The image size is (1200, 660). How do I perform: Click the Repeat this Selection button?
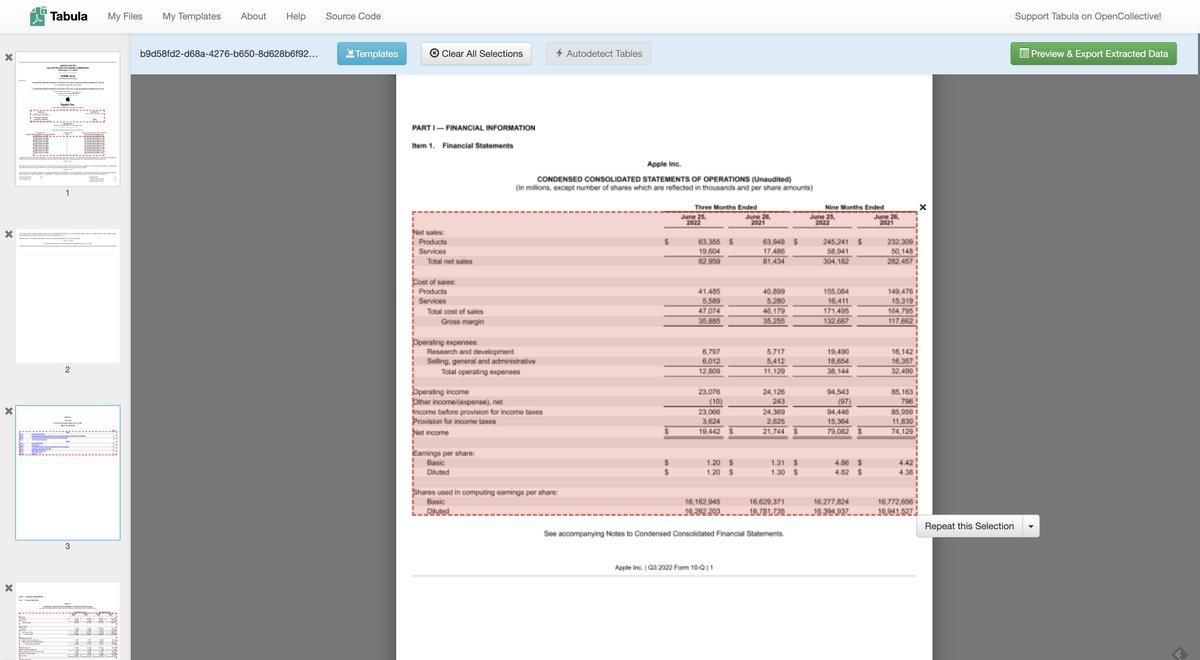pos(969,526)
